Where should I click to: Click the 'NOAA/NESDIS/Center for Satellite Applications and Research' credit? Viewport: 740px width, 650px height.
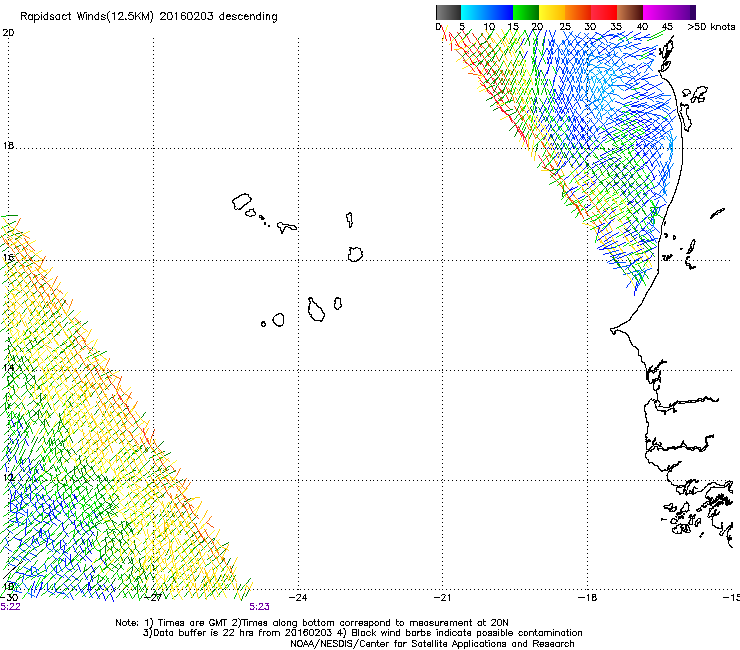click(432, 644)
